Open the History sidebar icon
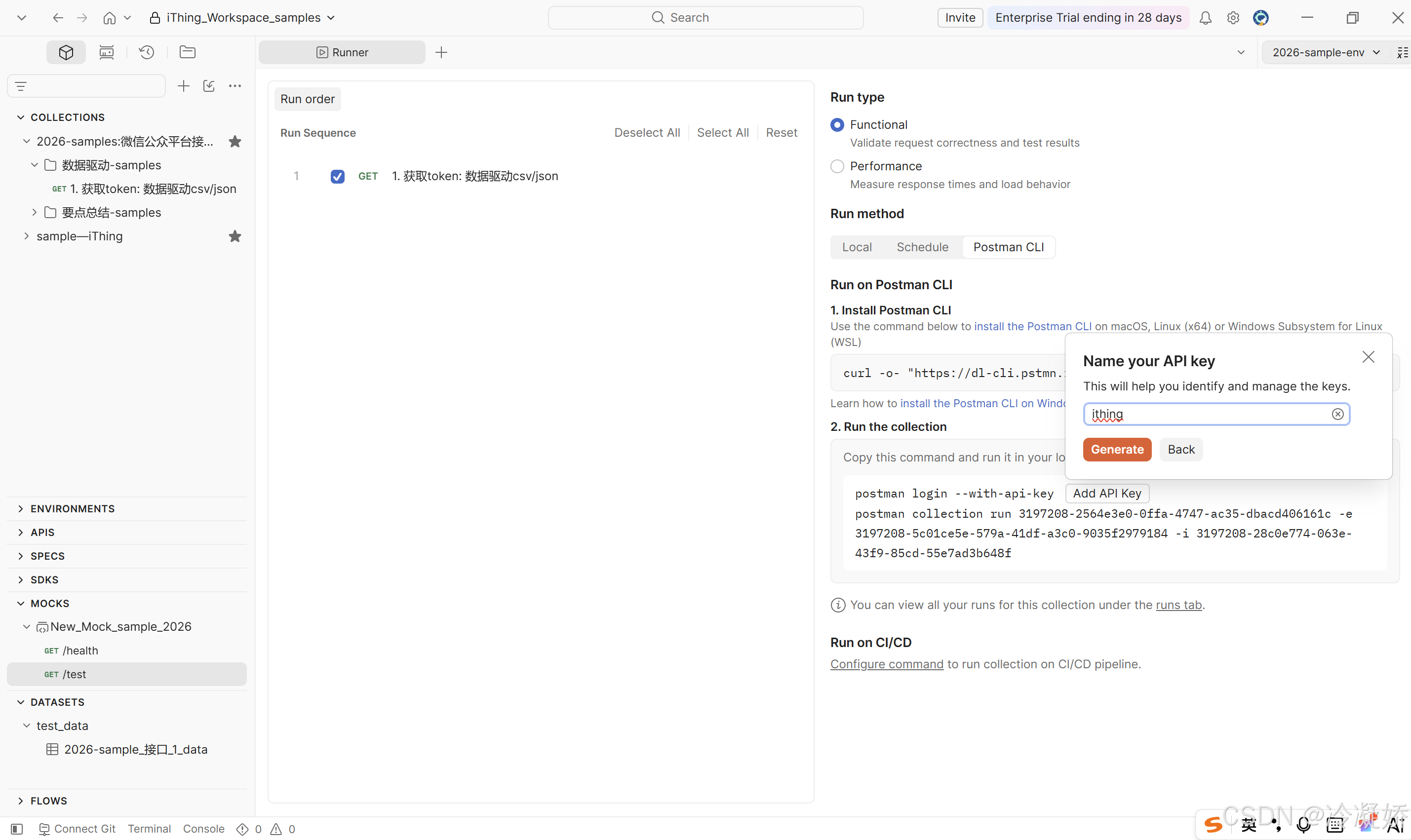Image resolution: width=1411 pixels, height=840 pixels. point(147,52)
